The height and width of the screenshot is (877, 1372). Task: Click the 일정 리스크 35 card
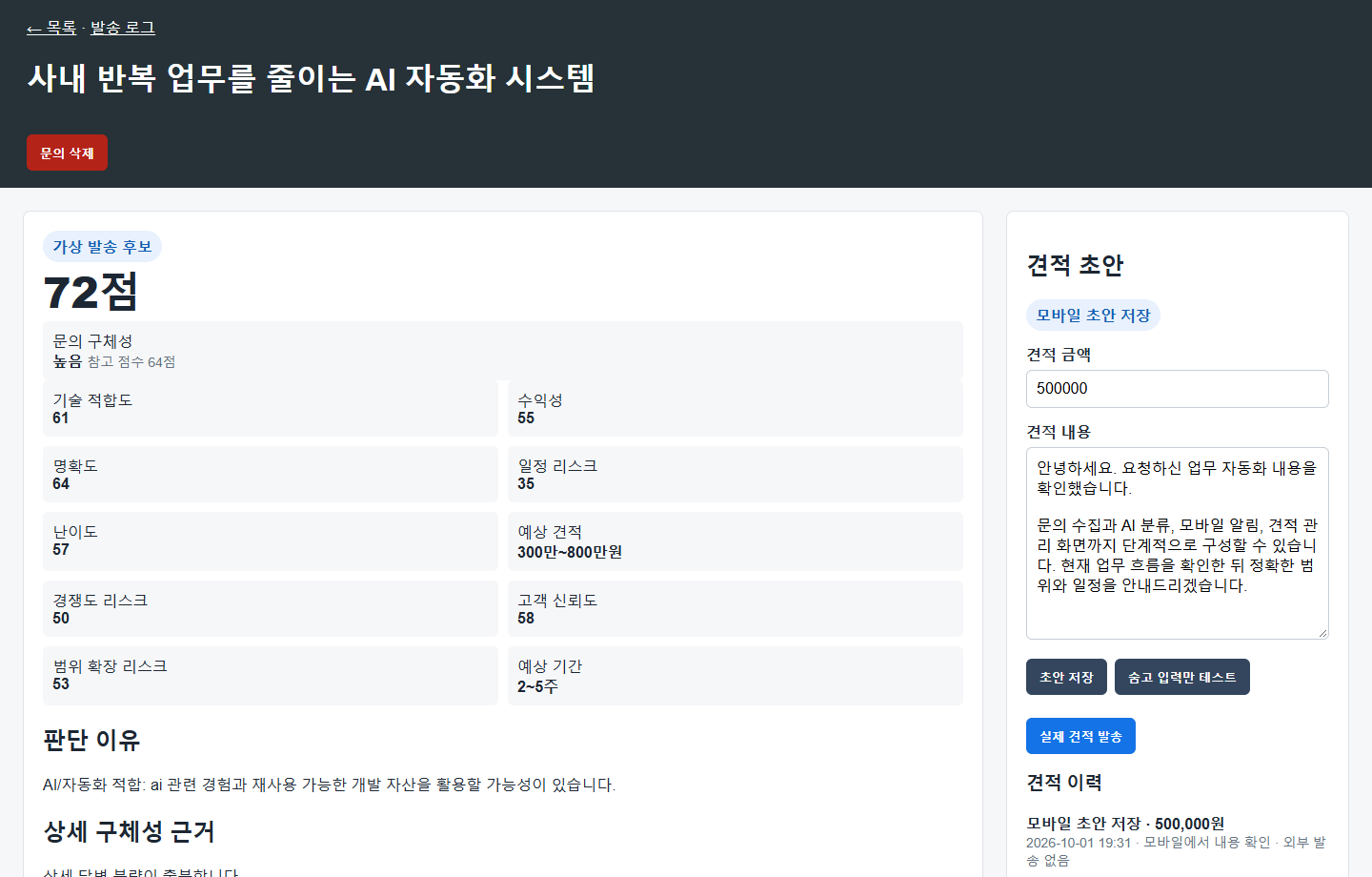736,474
